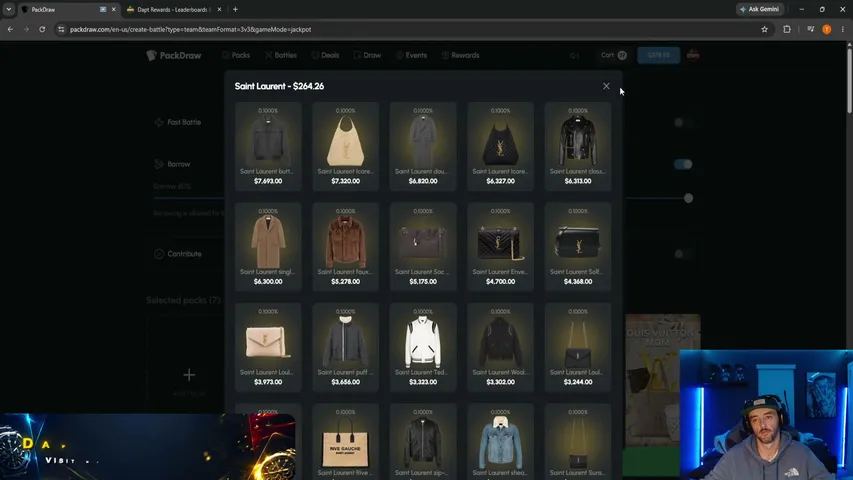Open the Draw navigation item
Screen dimensions: 853x480
[x=368, y=55]
